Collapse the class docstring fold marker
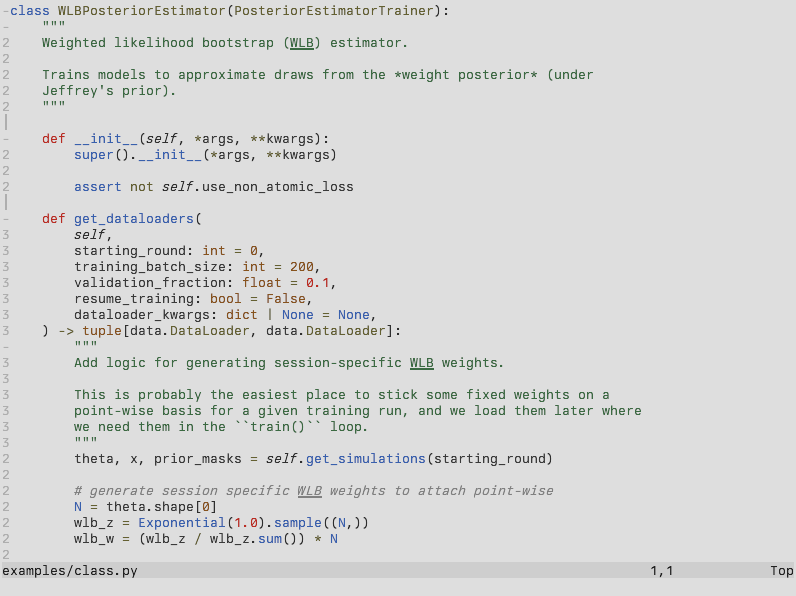 coord(5,27)
